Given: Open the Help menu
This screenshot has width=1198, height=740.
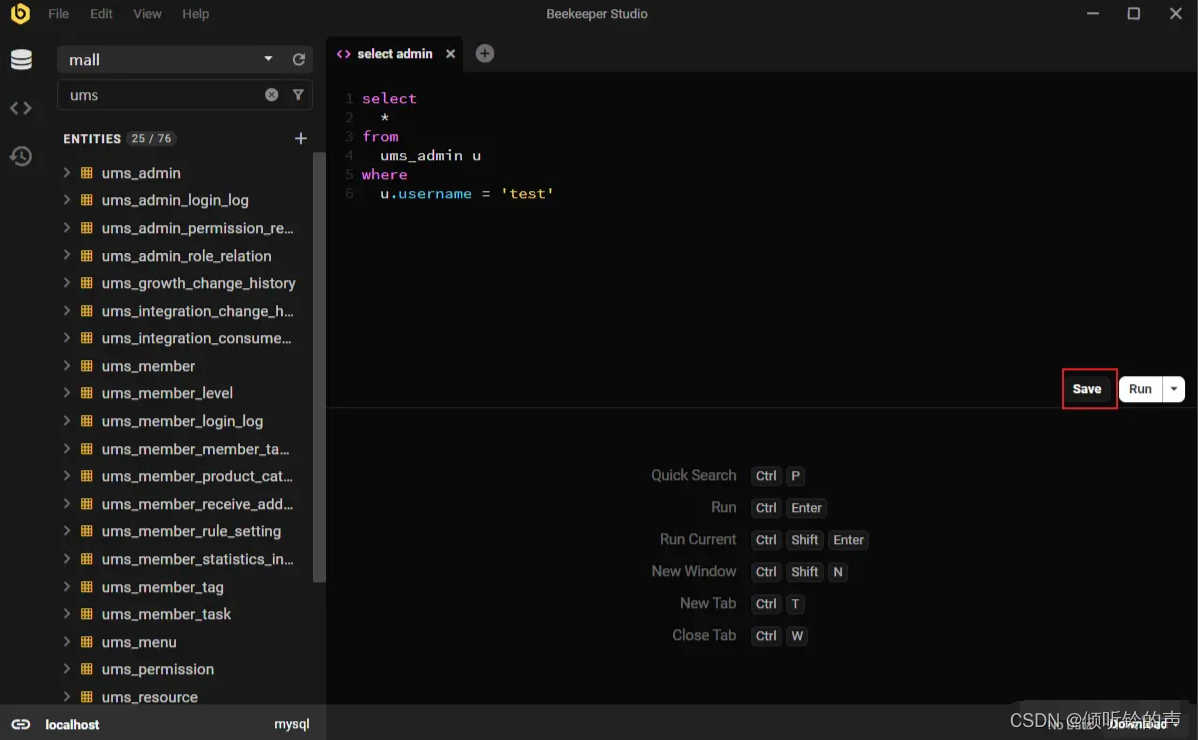Looking at the screenshot, I should tap(195, 14).
